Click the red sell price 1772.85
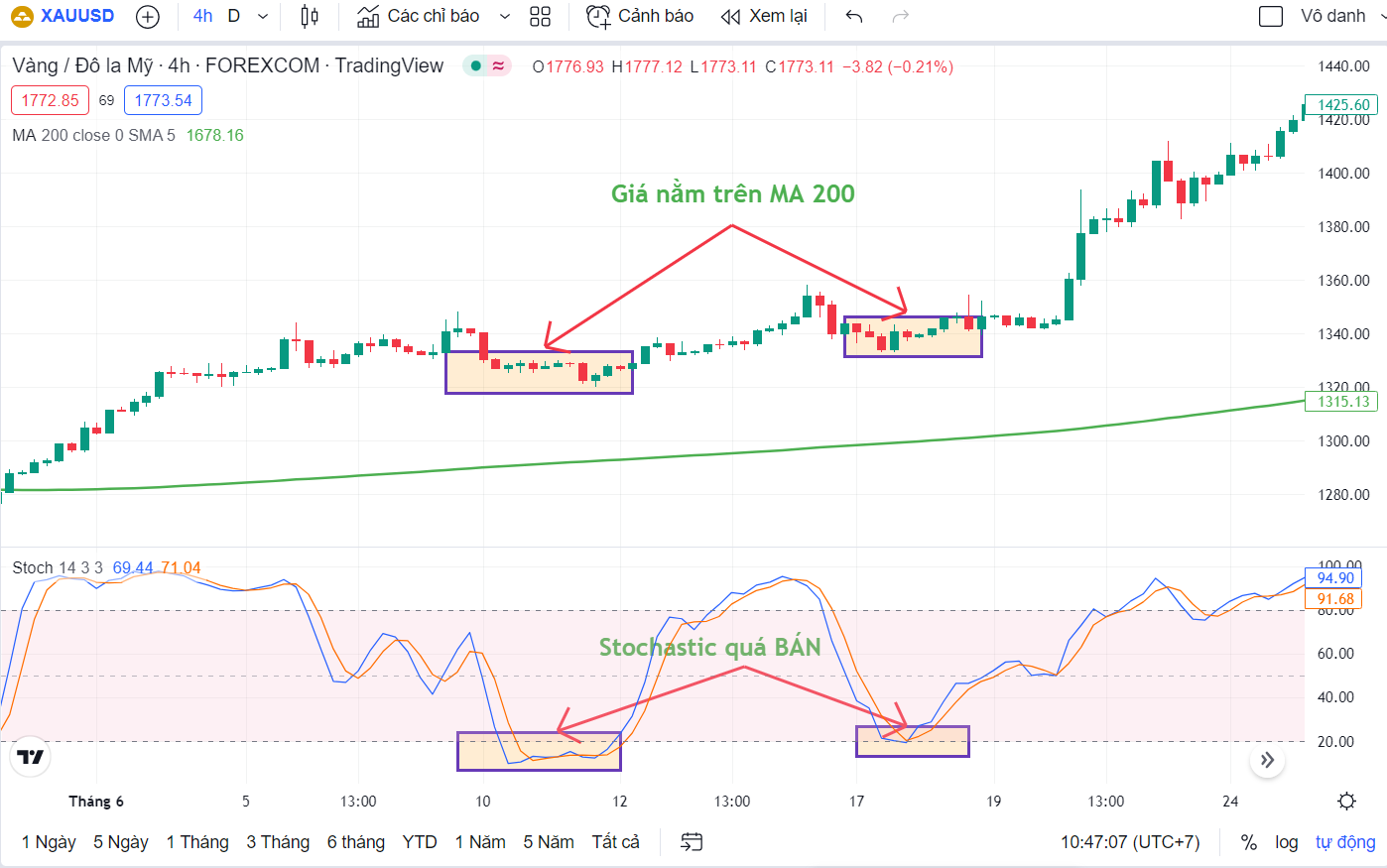Viewport: 1387px width, 868px height. click(50, 100)
